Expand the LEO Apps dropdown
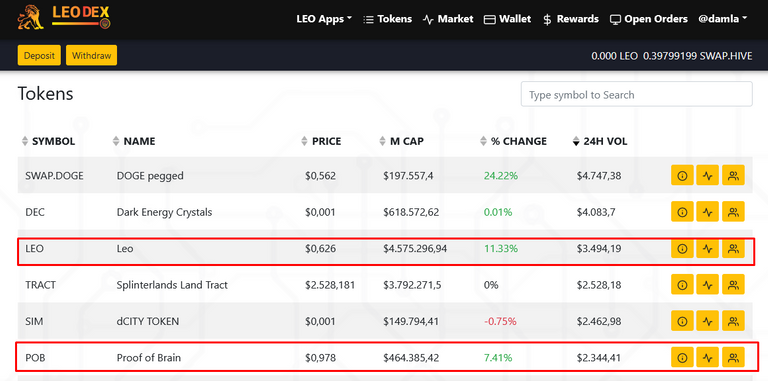Screen dimensions: 768x381 pyautogui.click(x=324, y=19)
